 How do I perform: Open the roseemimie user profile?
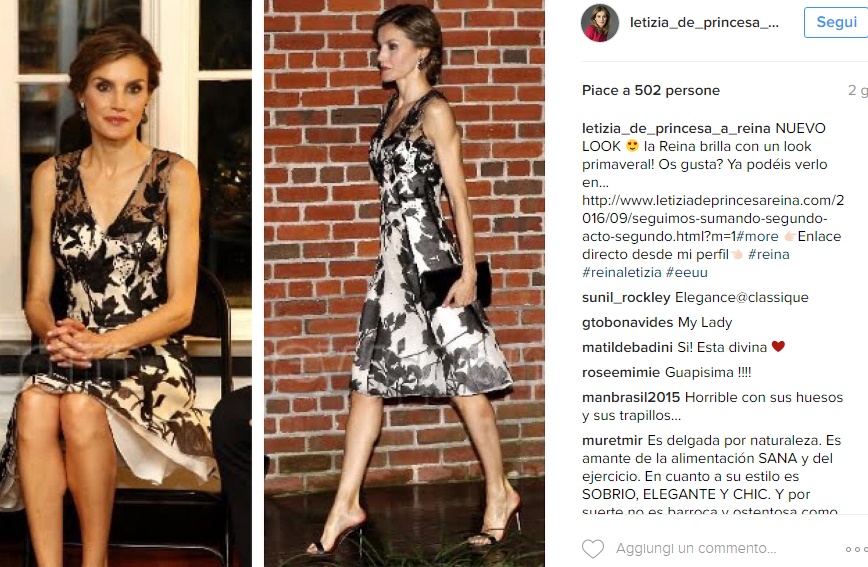coord(621,372)
